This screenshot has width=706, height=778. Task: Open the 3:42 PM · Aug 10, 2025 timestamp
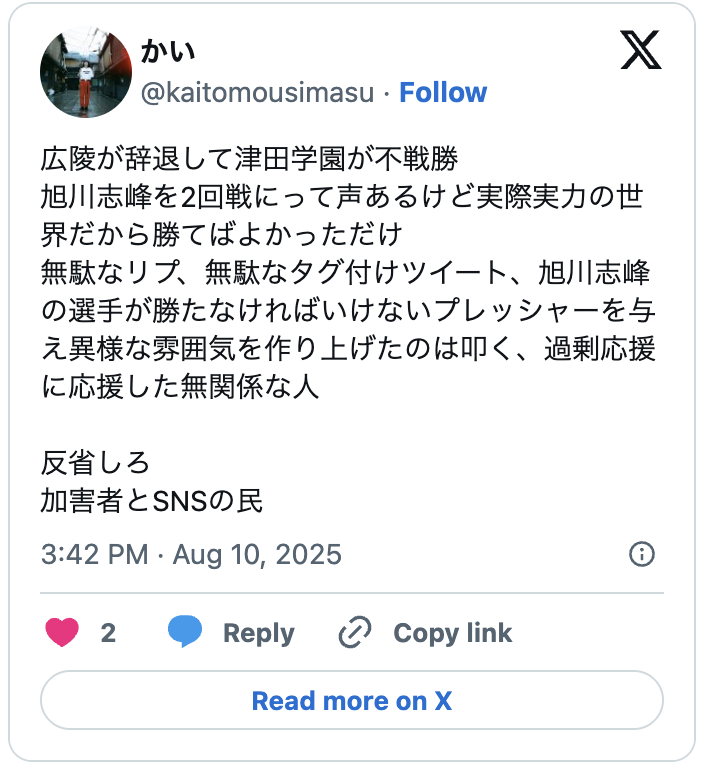(x=191, y=554)
